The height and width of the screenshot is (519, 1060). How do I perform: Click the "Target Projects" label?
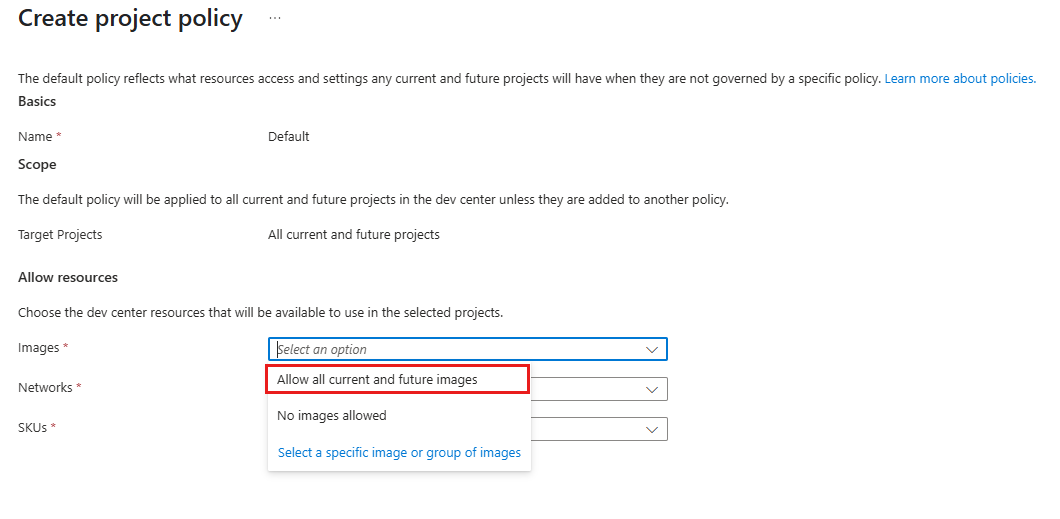pyautogui.click(x=60, y=234)
